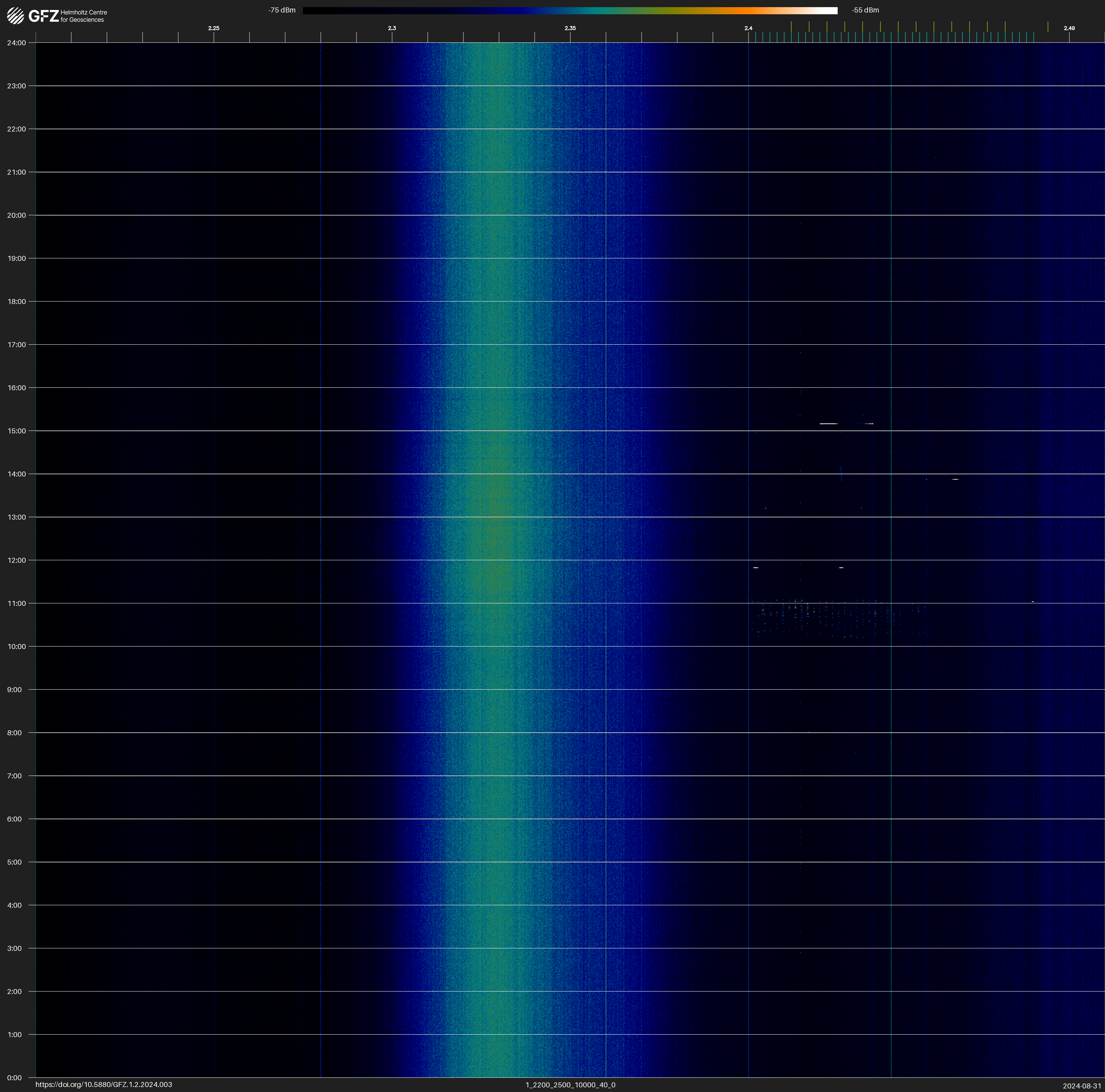Click the 12:00 time axis label
1105x1092 pixels.
[x=17, y=560]
